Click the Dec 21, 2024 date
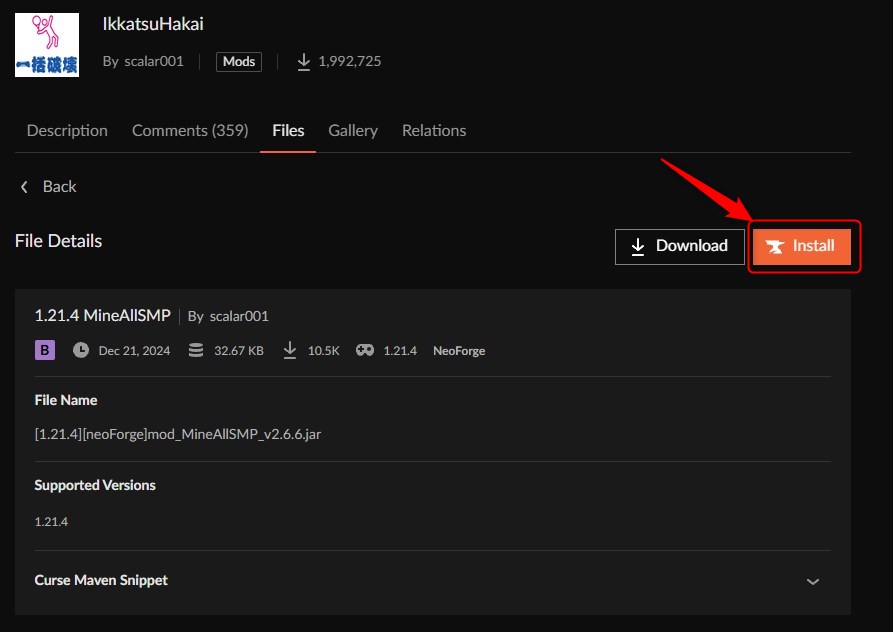 click(x=134, y=351)
